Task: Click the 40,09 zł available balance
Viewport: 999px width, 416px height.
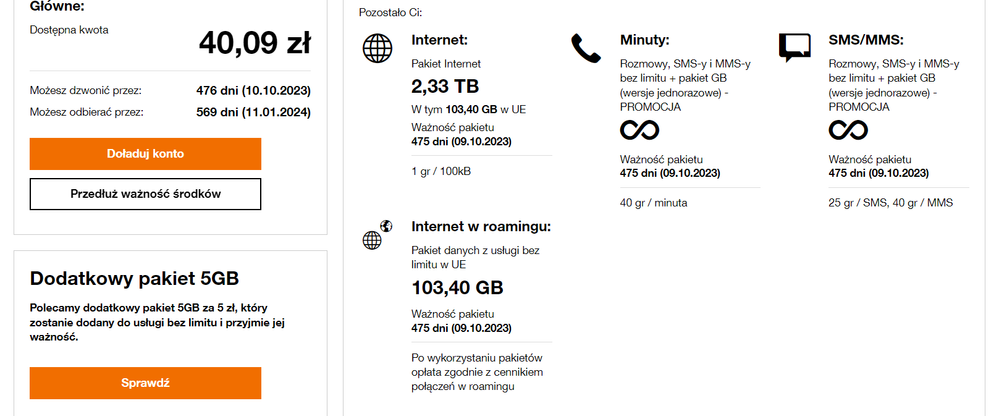Action: click(254, 43)
